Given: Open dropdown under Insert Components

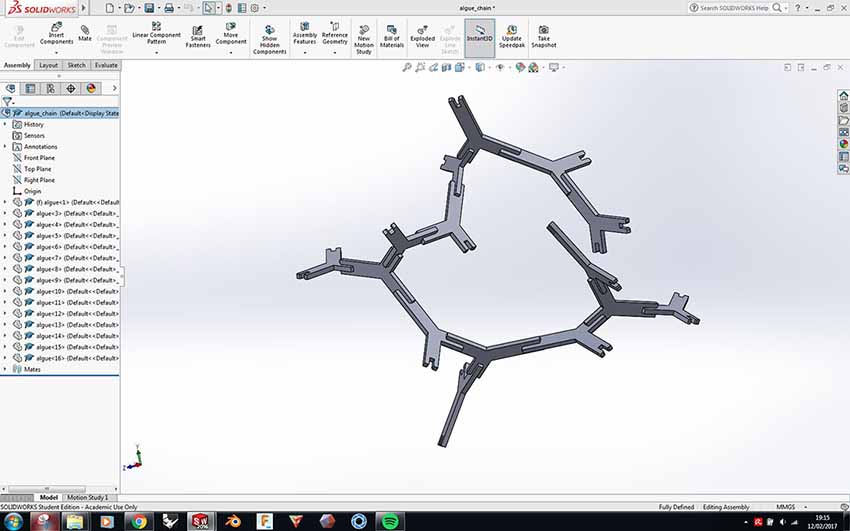Looking at the screenshot, I should (x=56, y=53).
